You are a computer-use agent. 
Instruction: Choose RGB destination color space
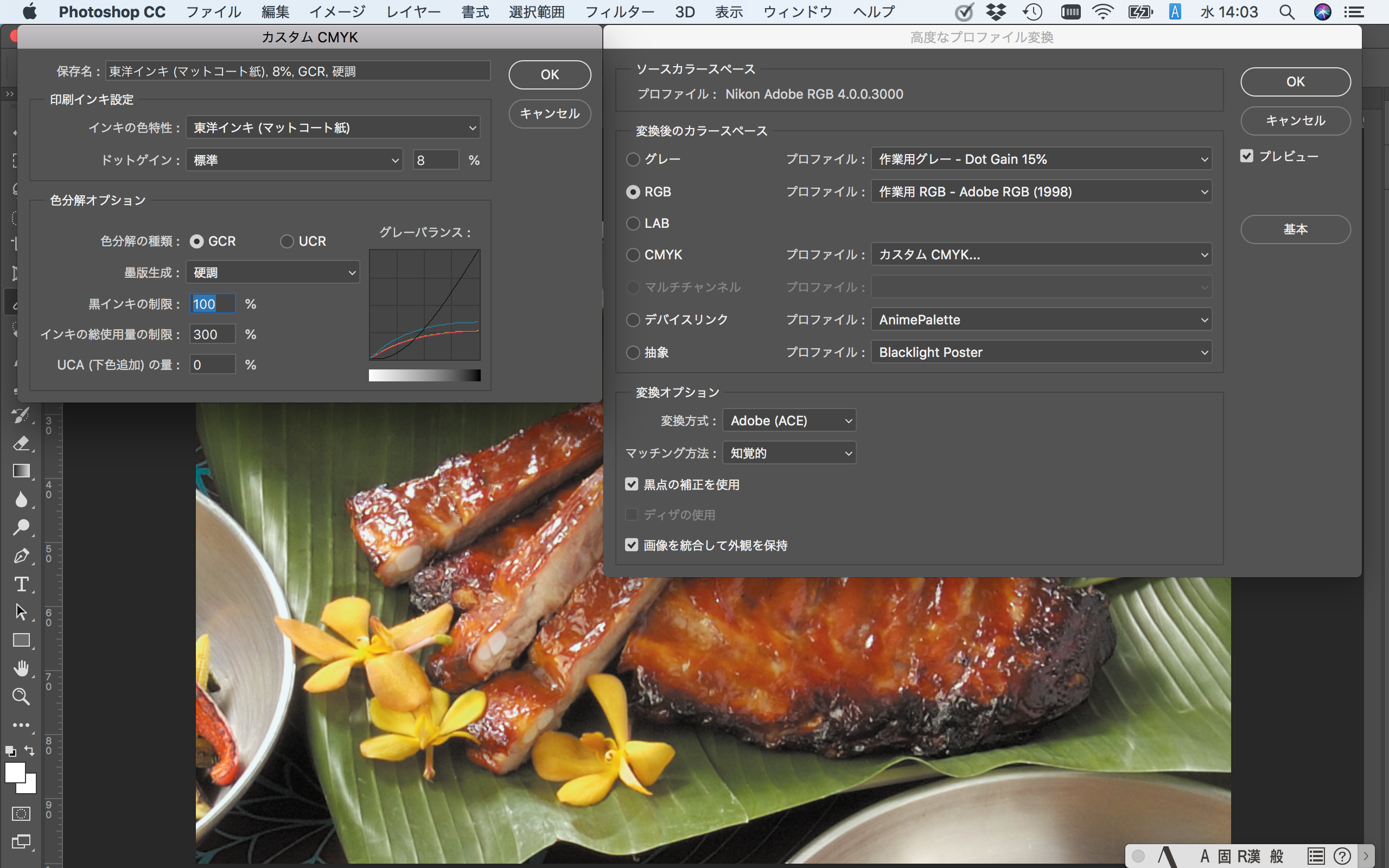click(x=633, y=192)
